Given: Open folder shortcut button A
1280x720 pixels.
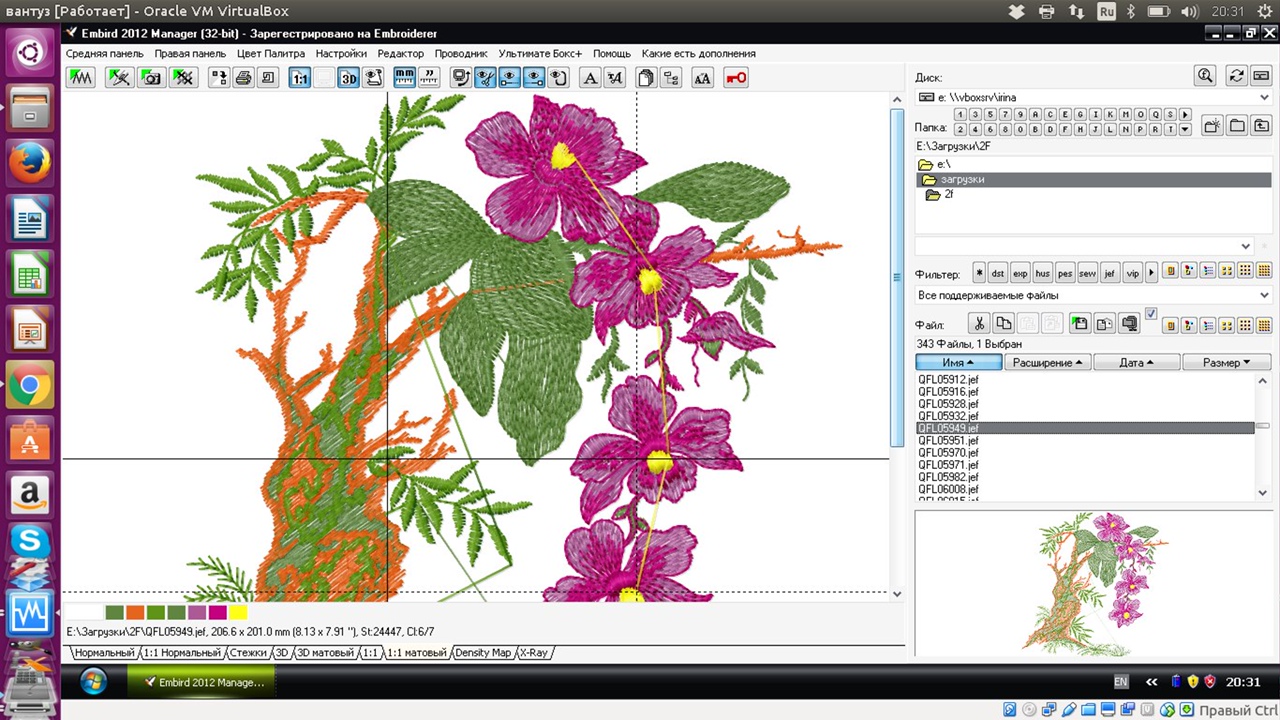Looking at the screenshot, I should [1035, 114].
